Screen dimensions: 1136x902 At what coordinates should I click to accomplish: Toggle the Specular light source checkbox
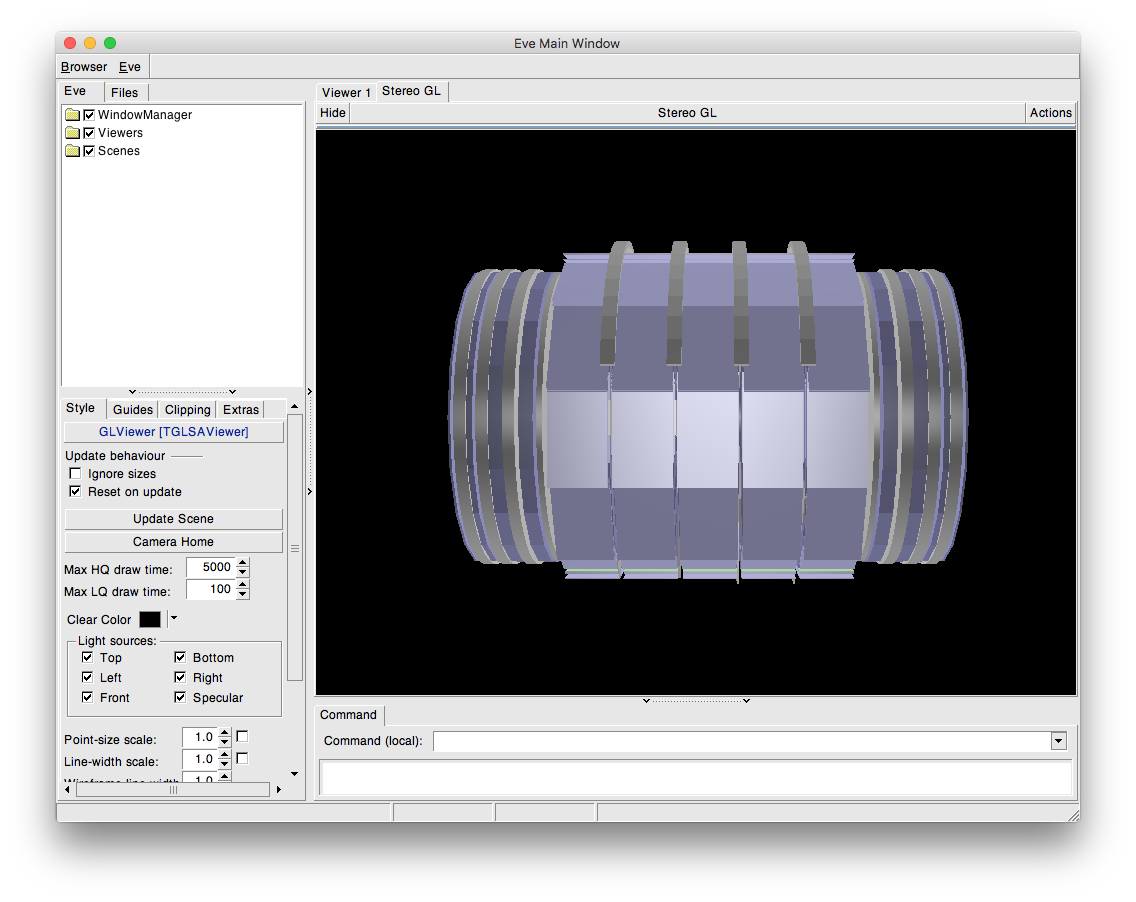pos(180,698)
